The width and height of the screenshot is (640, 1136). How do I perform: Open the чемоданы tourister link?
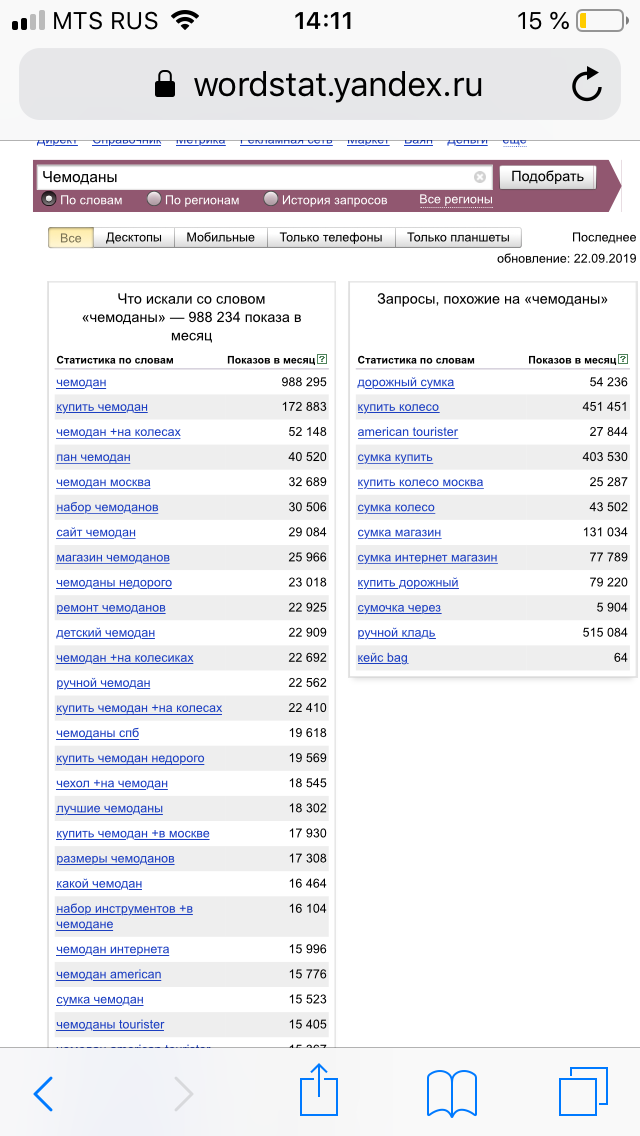click(110, 1024)
